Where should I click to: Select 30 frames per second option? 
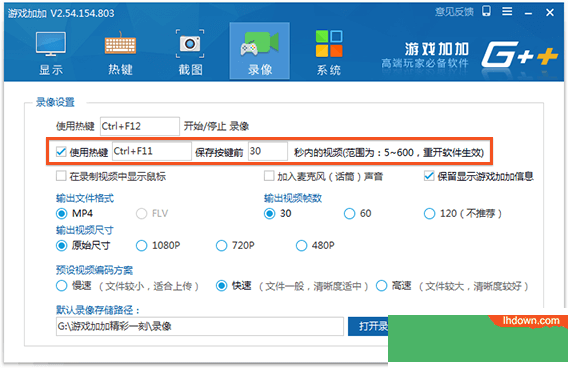(270, 213)
